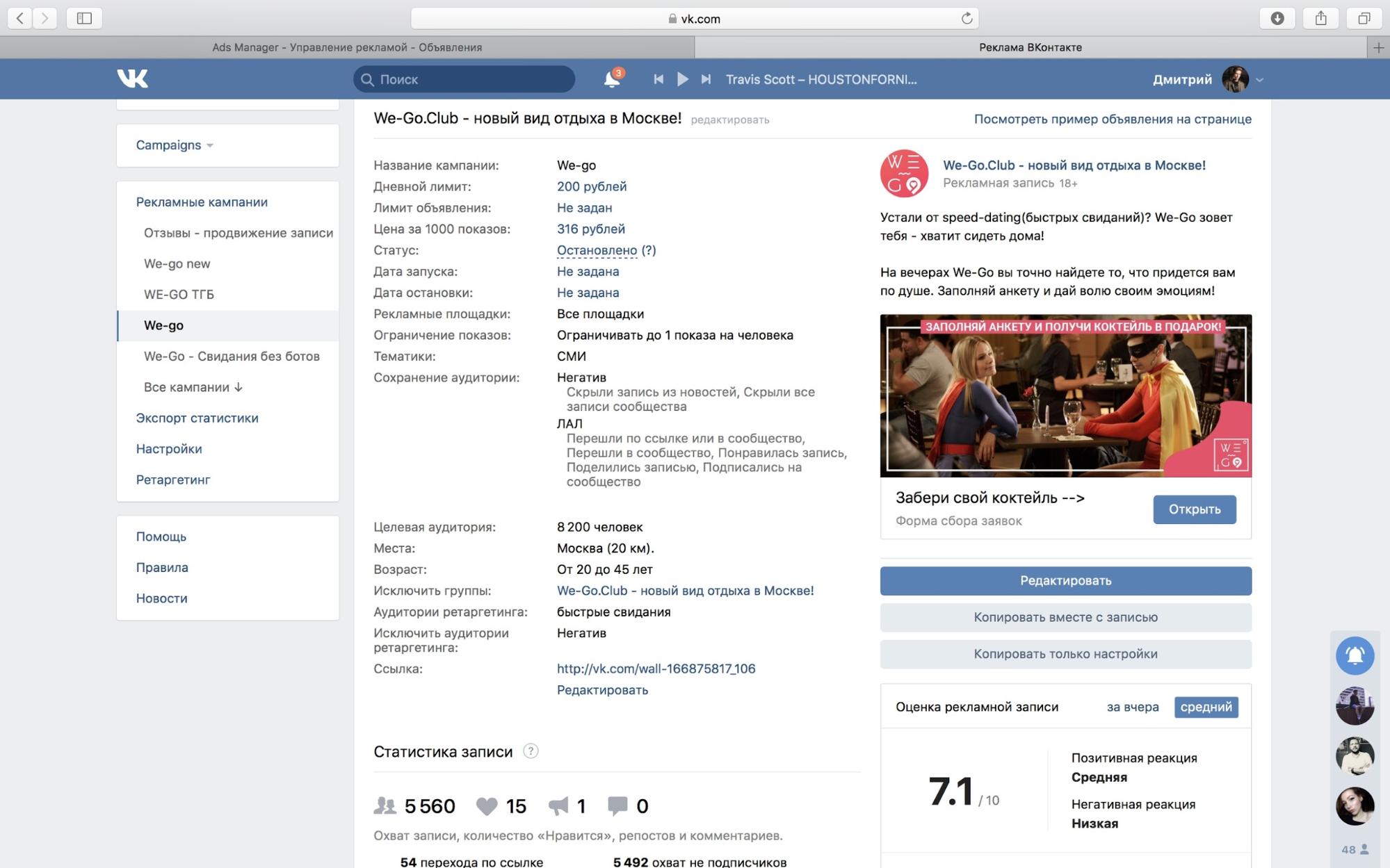Click Редактировать link below Ссылка
Viewport: 1390px width, 868px height.
tap(602, 690)
